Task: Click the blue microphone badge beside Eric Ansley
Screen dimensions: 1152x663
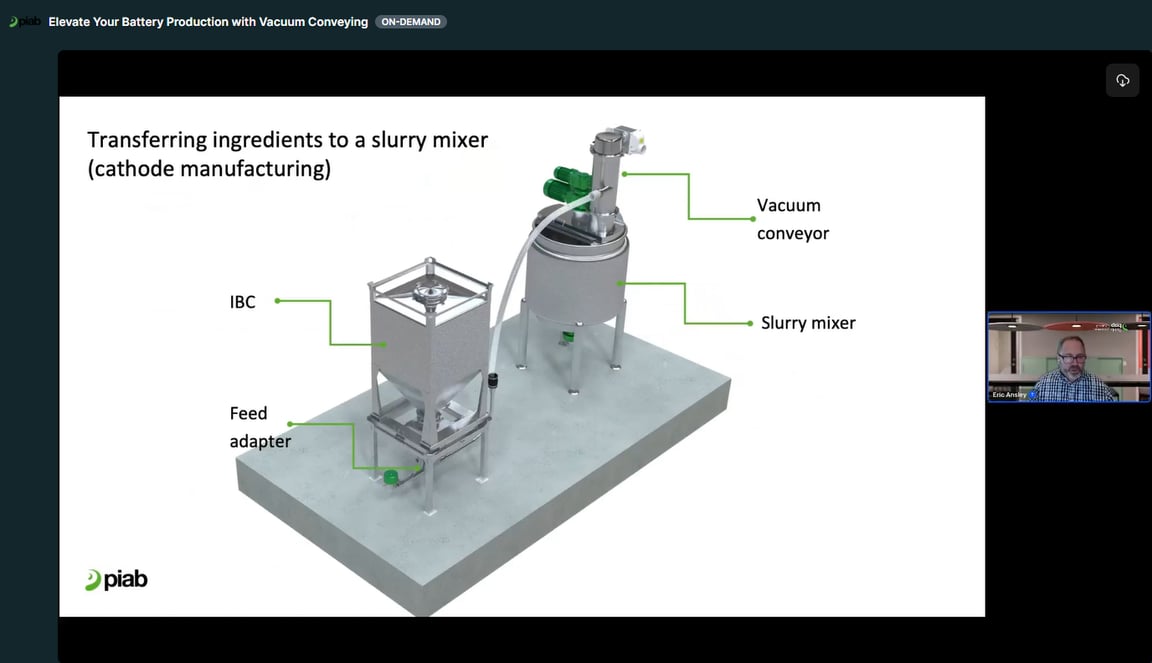Action: click(1033, 395)
